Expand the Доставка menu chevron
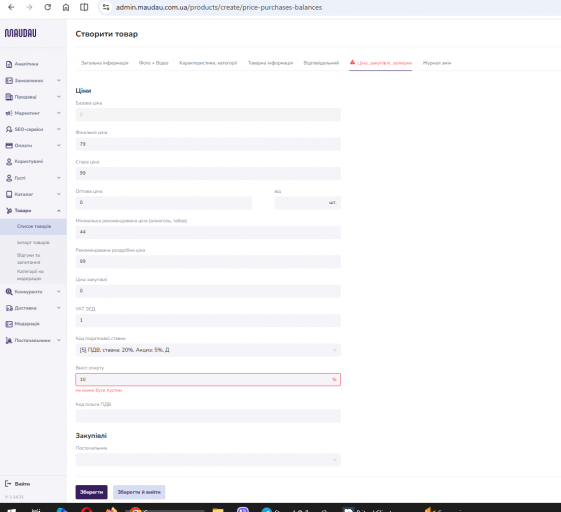 coord(59,308)
